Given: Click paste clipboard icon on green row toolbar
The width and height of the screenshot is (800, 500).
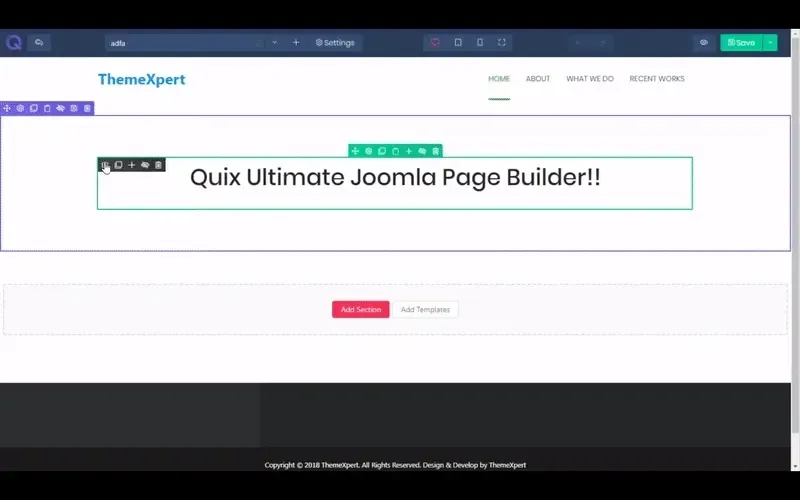Looking at the screenshot, I should coord(395,151).
